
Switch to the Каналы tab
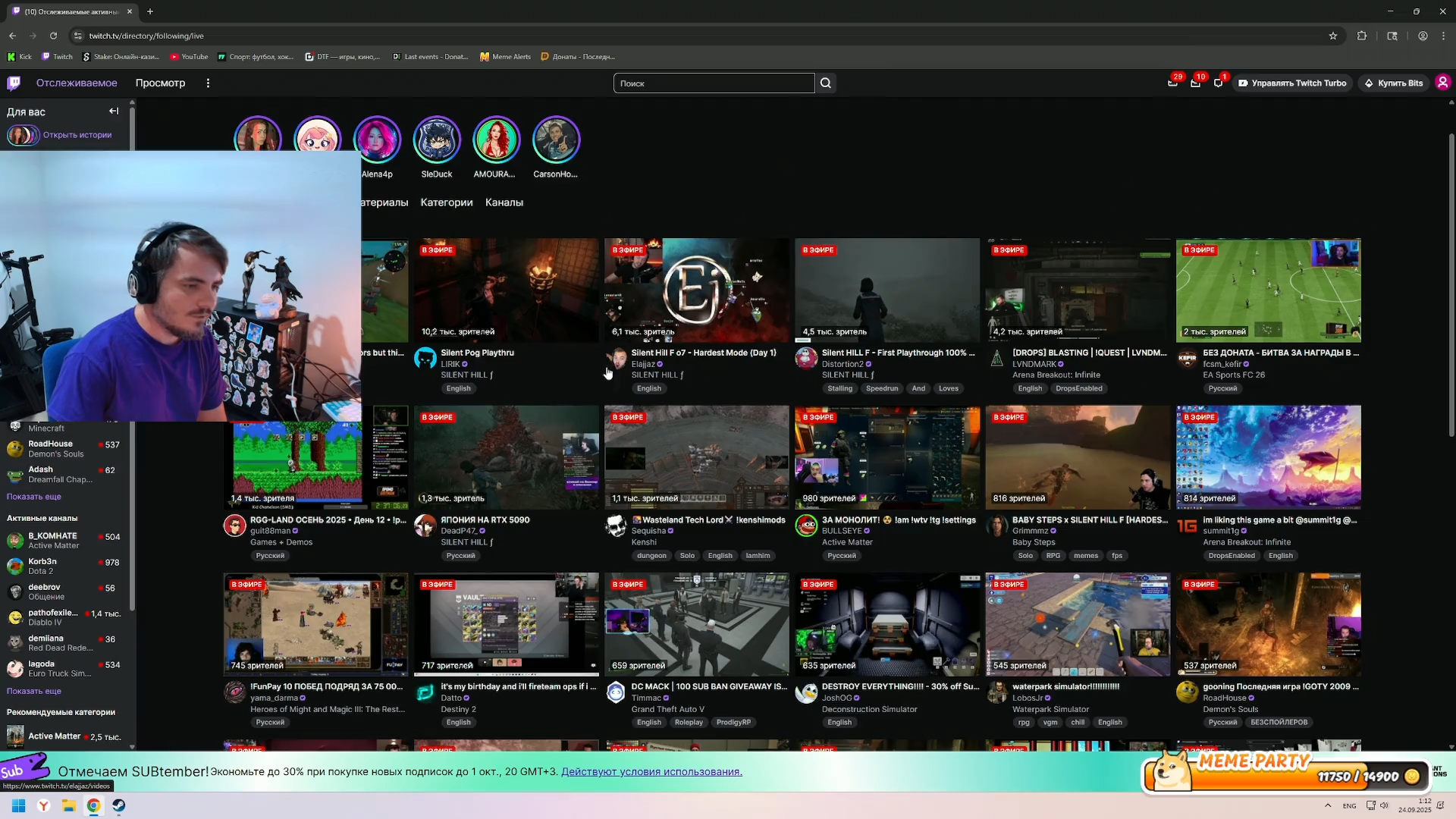coord(504,202)
